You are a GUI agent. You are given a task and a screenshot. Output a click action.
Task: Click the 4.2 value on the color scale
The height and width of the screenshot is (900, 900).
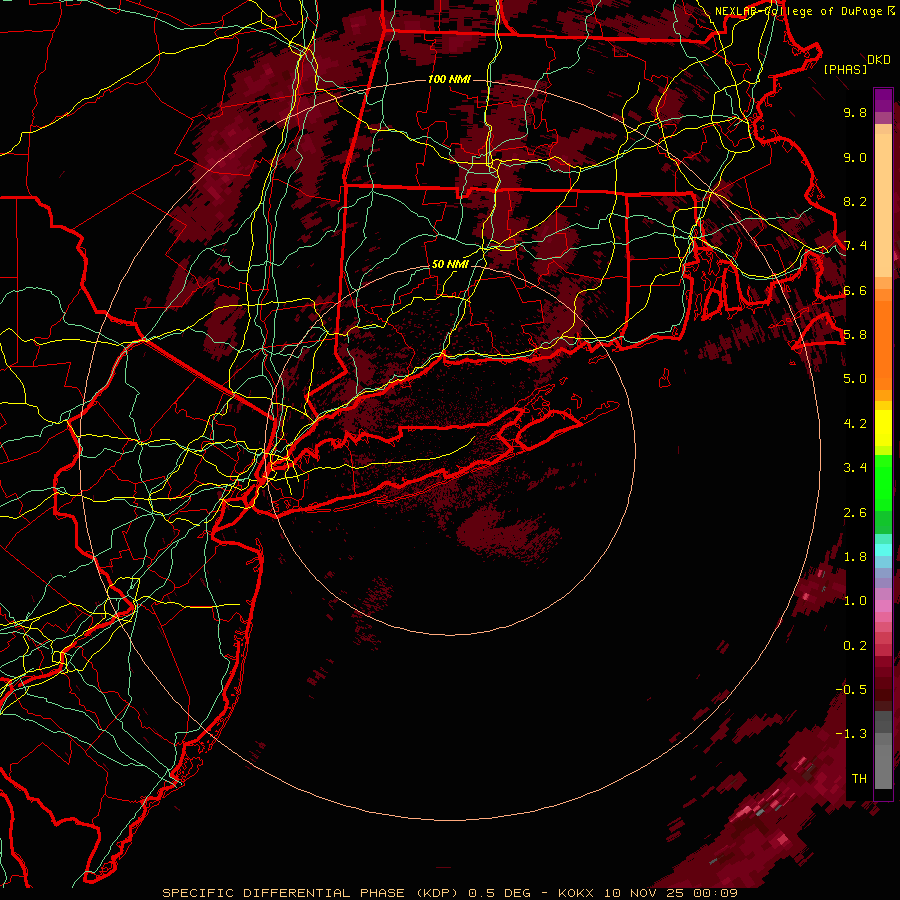(x=855, y=424)
